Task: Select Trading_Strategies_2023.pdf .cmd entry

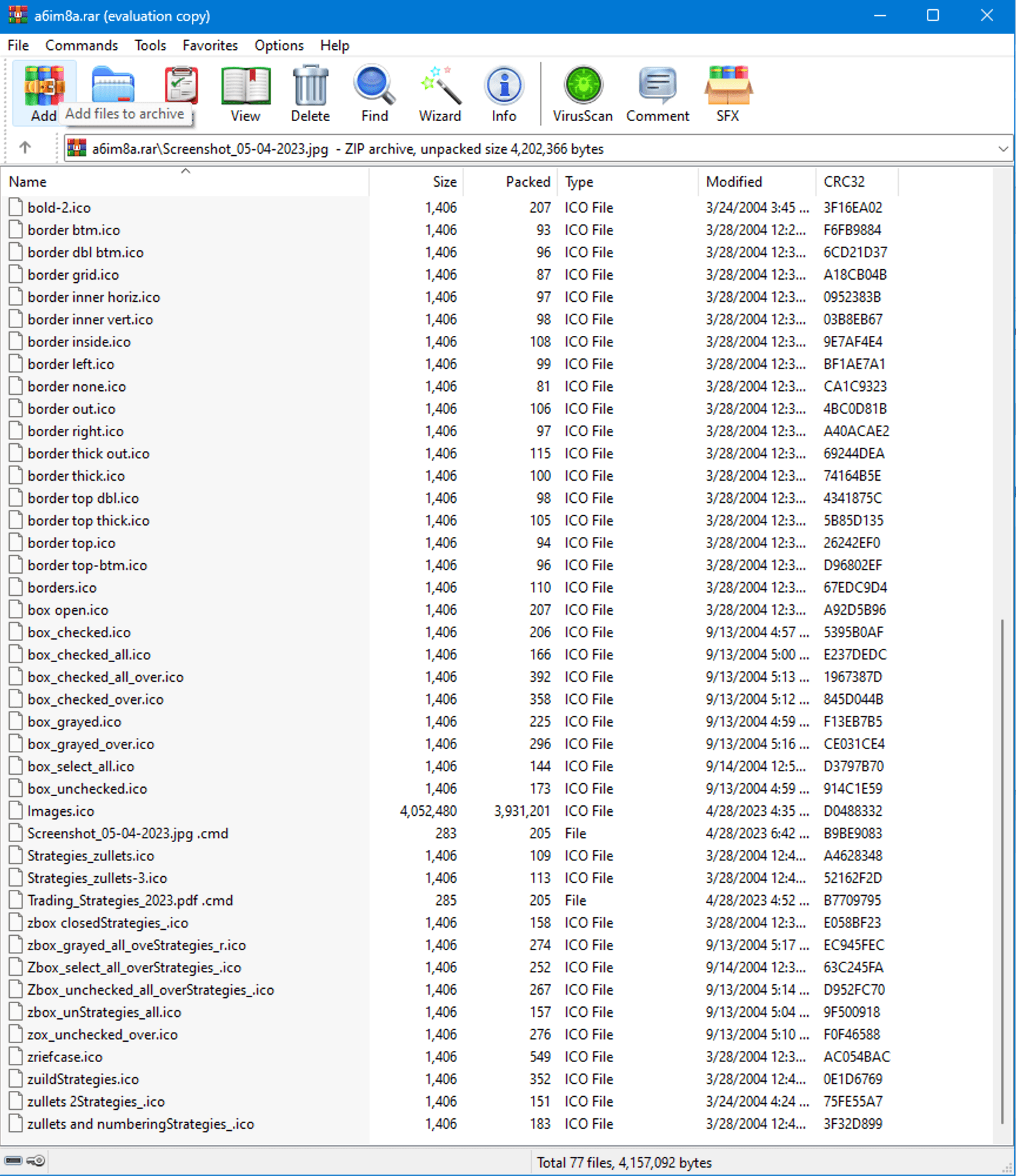Action: (130, 900)
